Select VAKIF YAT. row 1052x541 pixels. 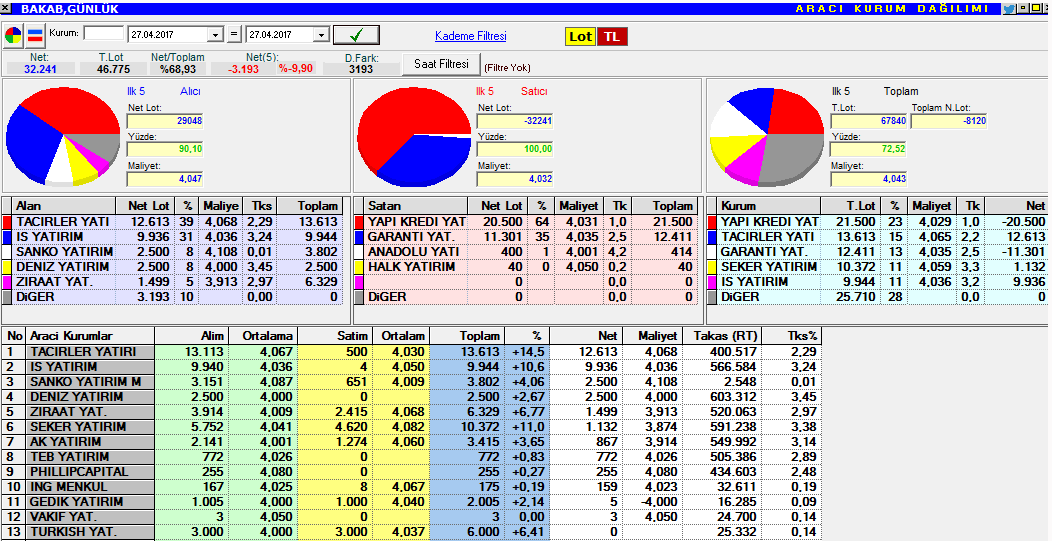tap(411, 516)
